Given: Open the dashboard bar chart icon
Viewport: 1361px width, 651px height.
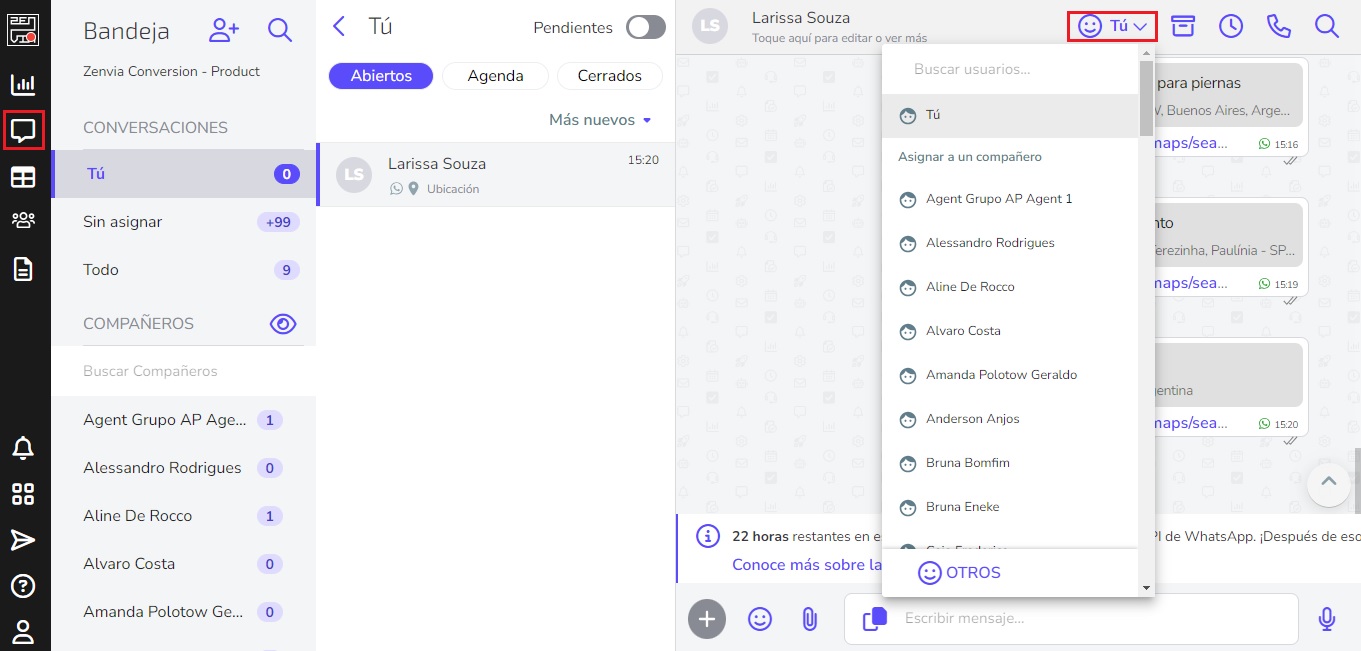Looking at the screenshot, I should 23,85.
